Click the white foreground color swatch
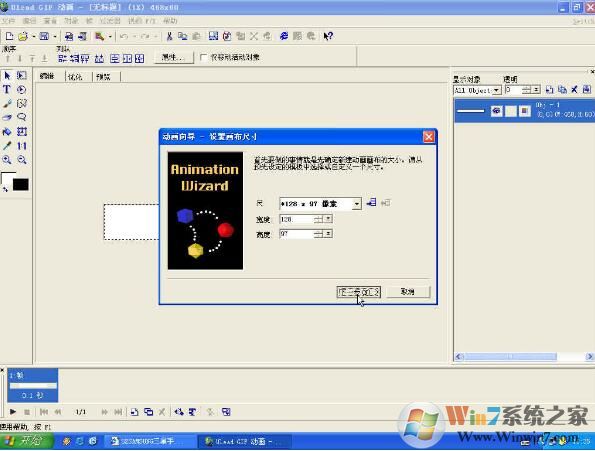The height and width of the screenshot is (451, 595). (8, 178)
